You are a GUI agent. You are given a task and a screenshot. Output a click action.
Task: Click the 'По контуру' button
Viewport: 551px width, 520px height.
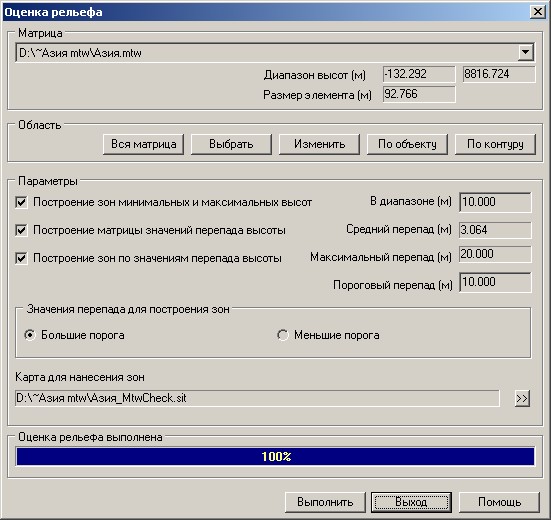point(495,144)
